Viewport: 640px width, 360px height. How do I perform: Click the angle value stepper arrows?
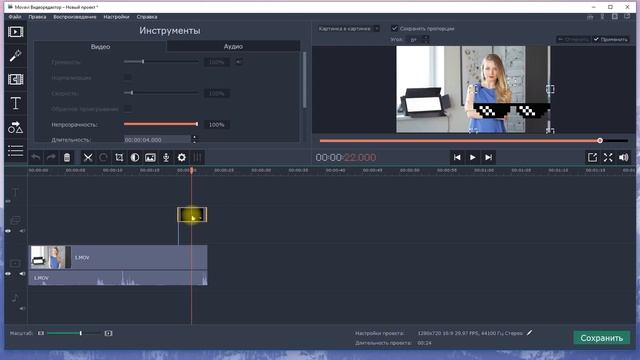click(x=425, y=39)
